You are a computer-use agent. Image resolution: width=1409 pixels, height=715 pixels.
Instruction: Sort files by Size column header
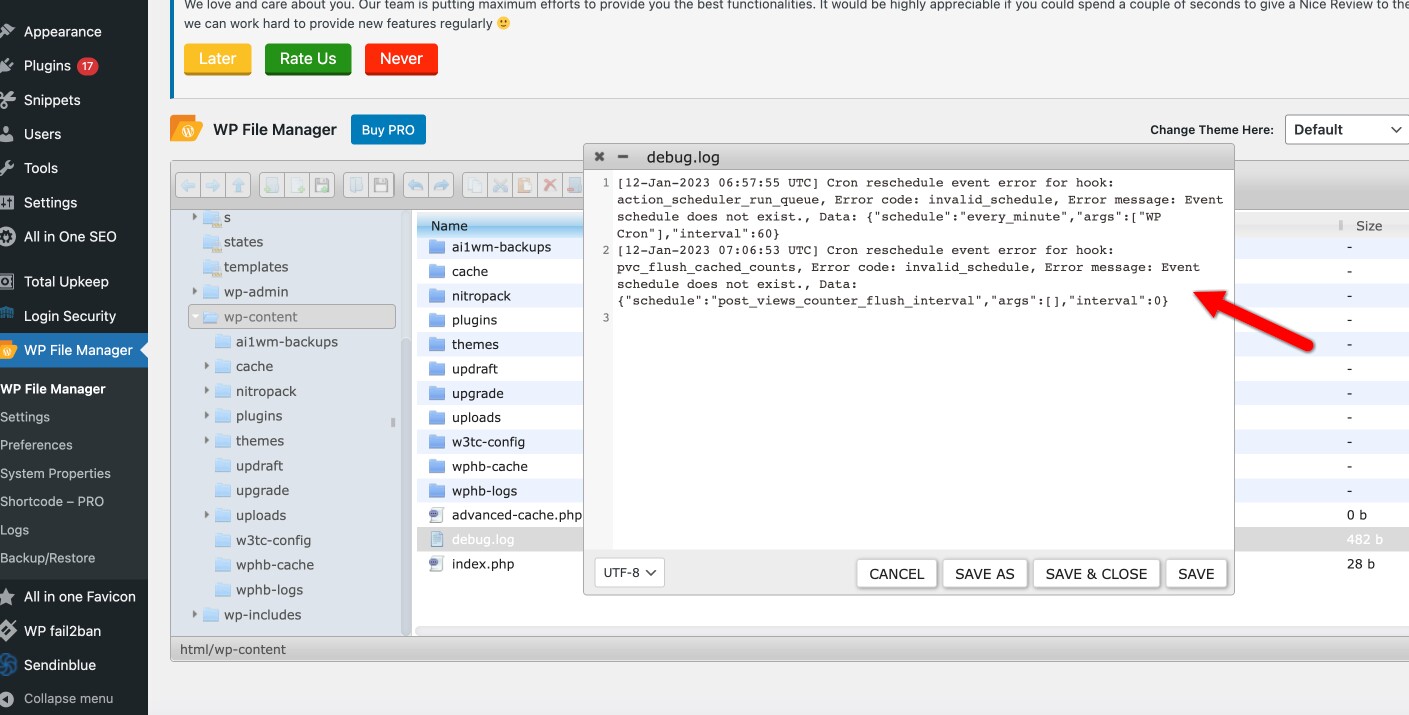pos(1369,226)
